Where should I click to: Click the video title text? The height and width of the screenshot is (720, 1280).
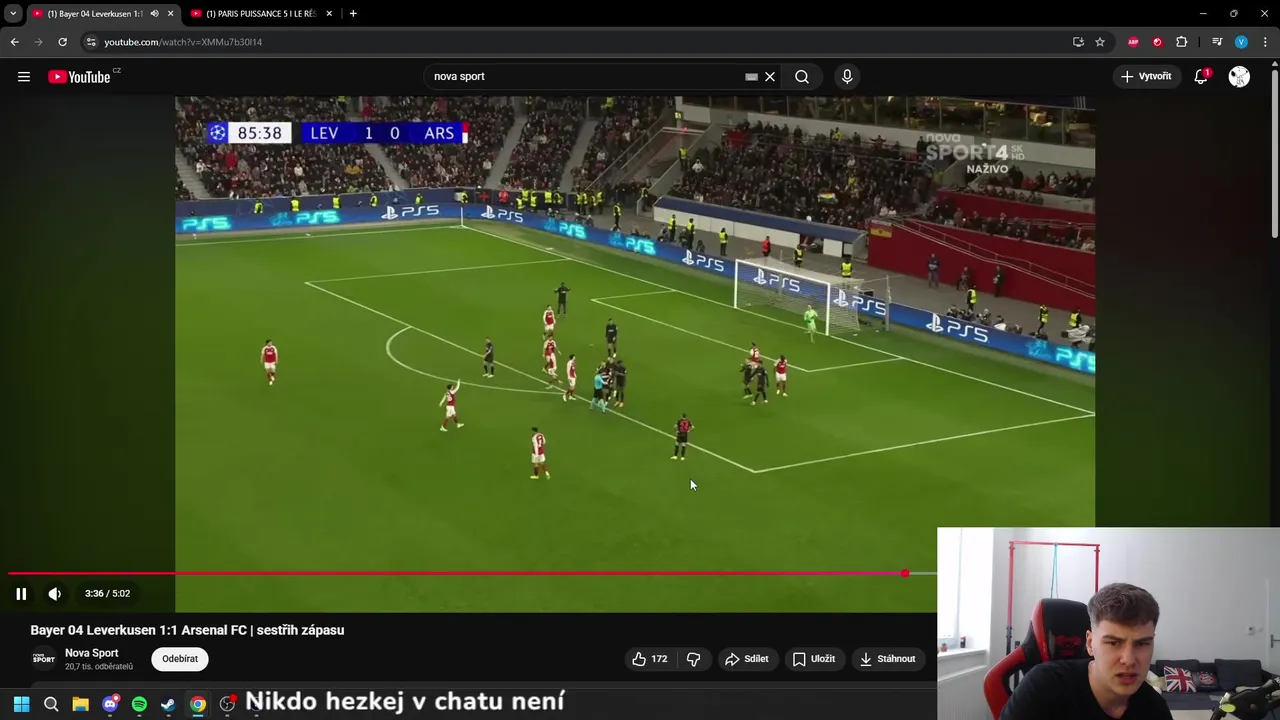pyautogui.click(x=187, y=630)
